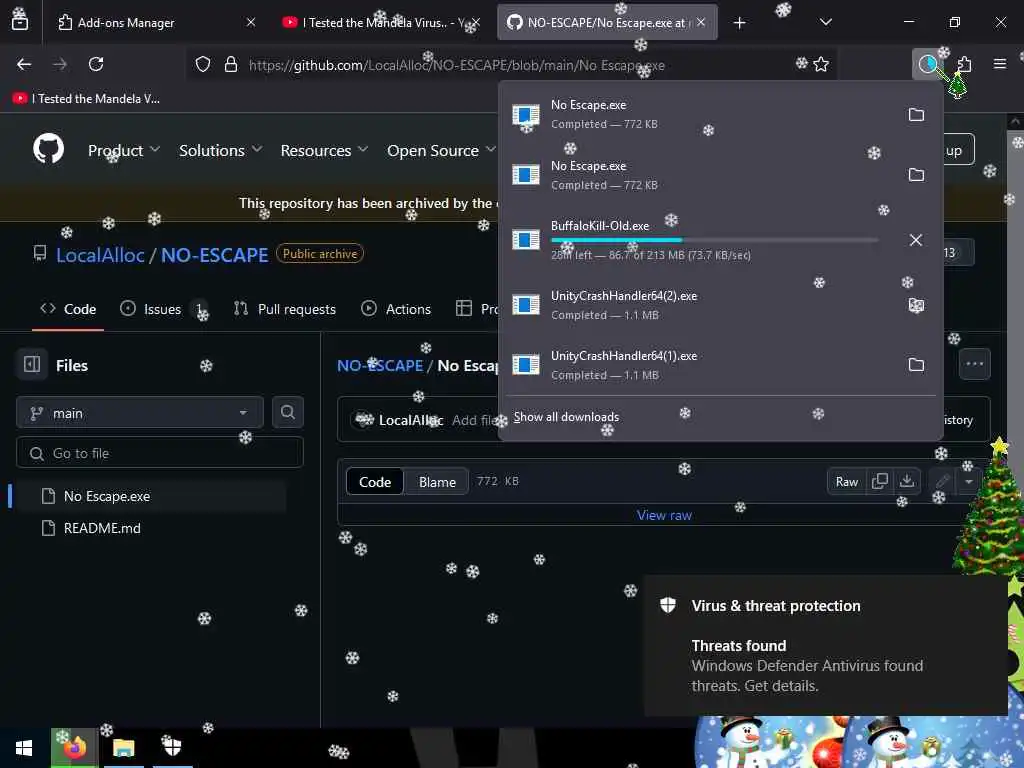The height and width of the screenshot is (768, 1024).
Task: Open the Windows Start menu
Action: [x=24, y=748]
